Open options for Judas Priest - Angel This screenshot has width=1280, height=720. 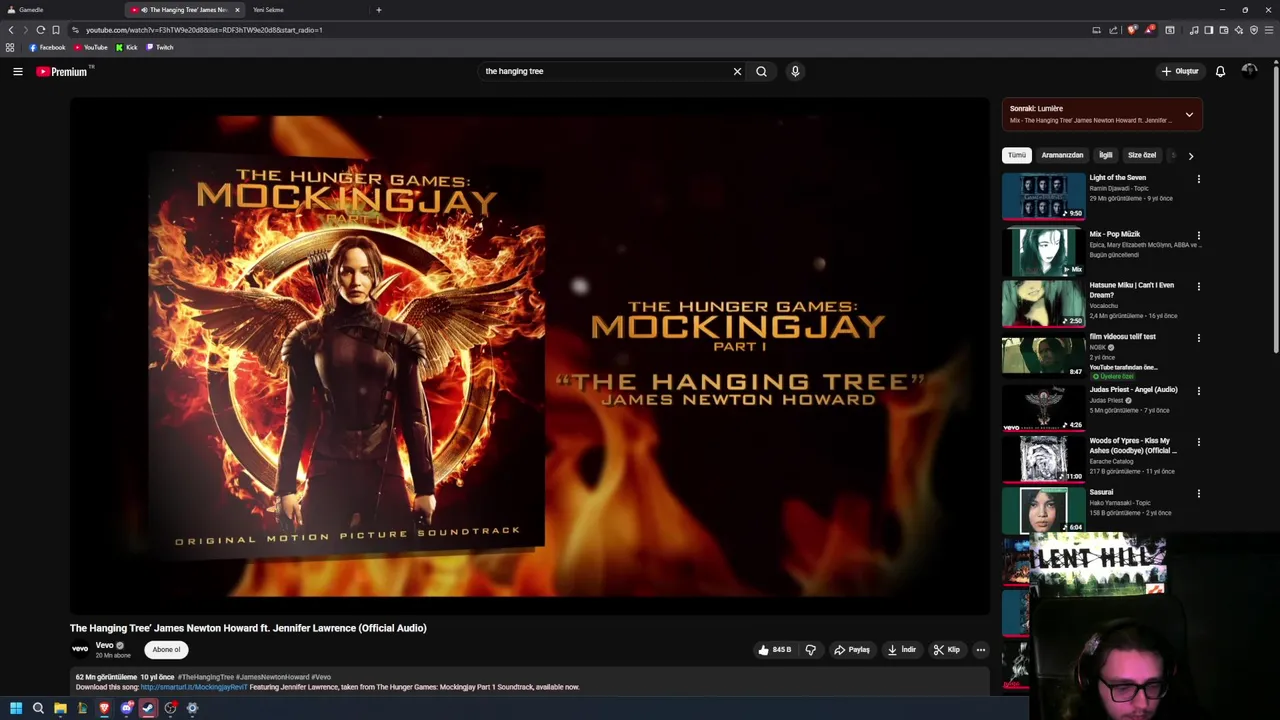click(1198, 391)
